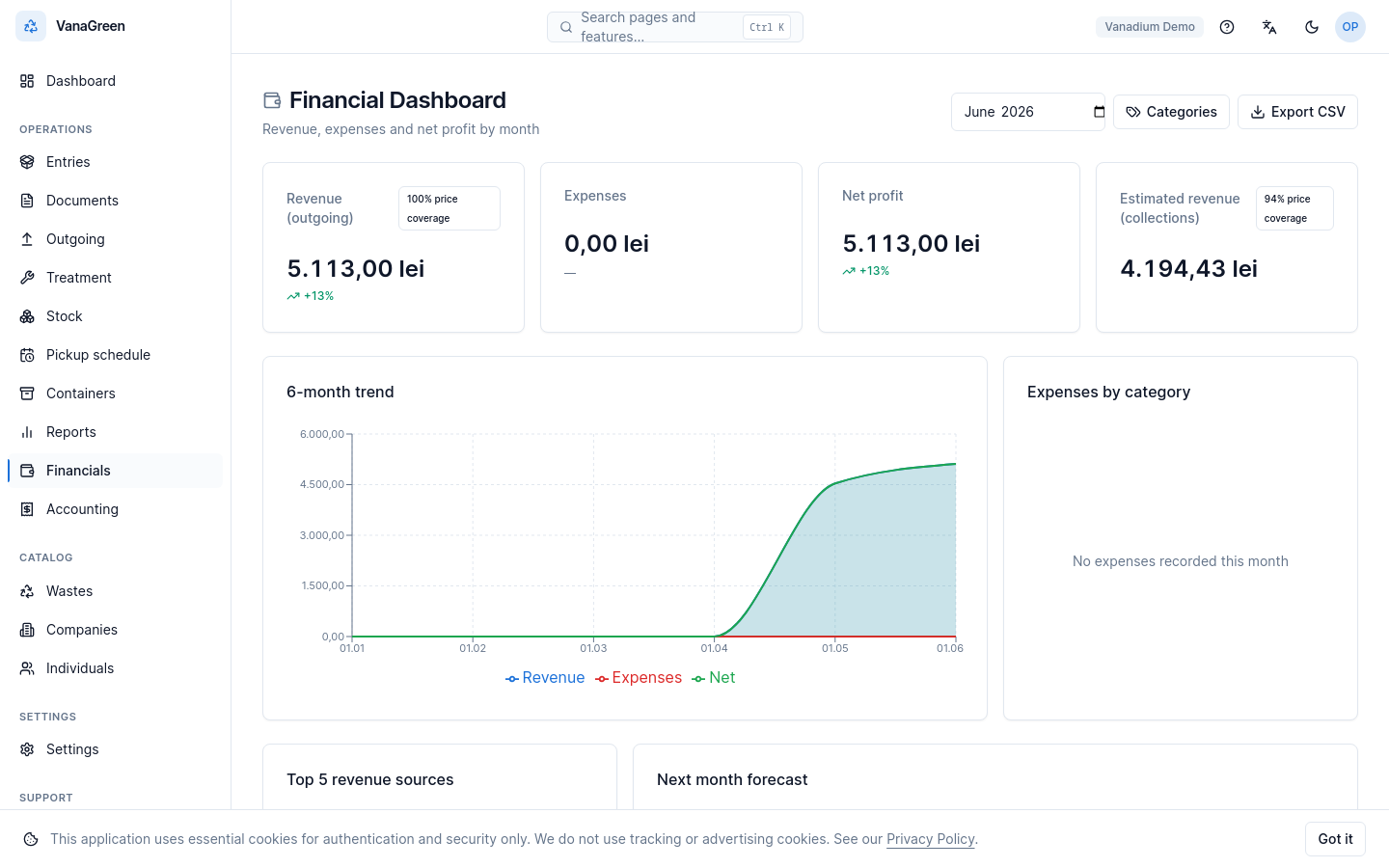Click the Revenue card trend arrow icon

[293, 296]
